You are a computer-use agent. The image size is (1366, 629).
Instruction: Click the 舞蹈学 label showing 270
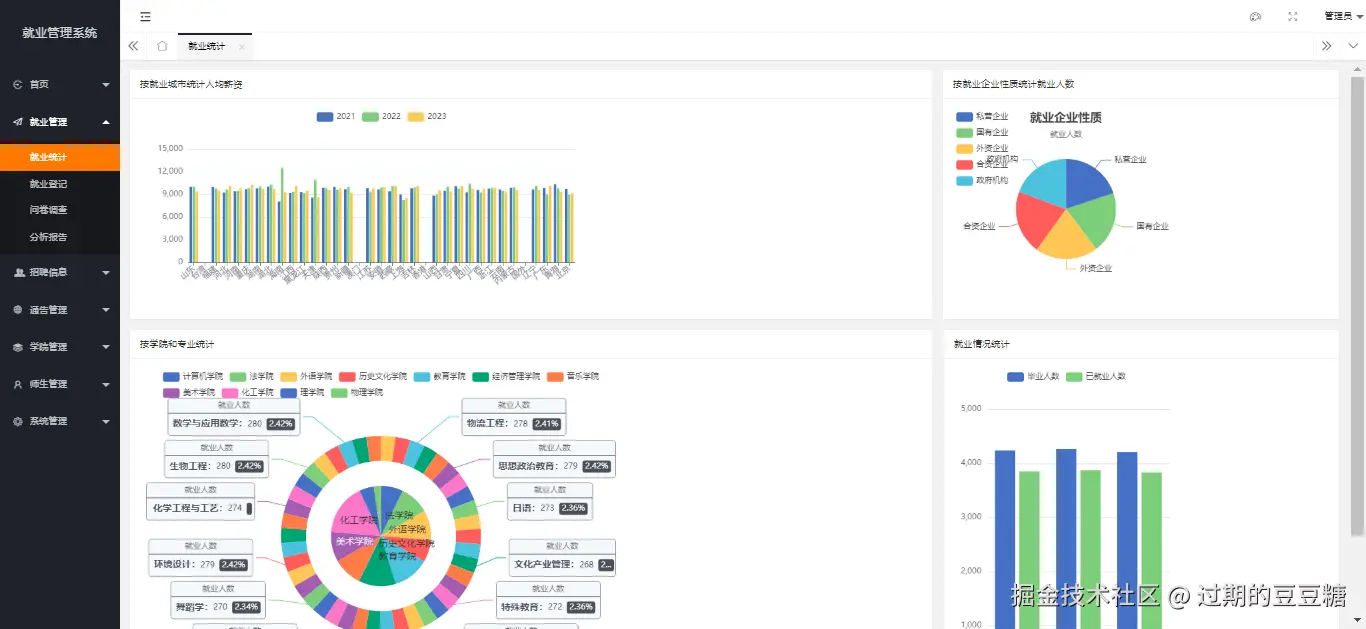point(218,601)
